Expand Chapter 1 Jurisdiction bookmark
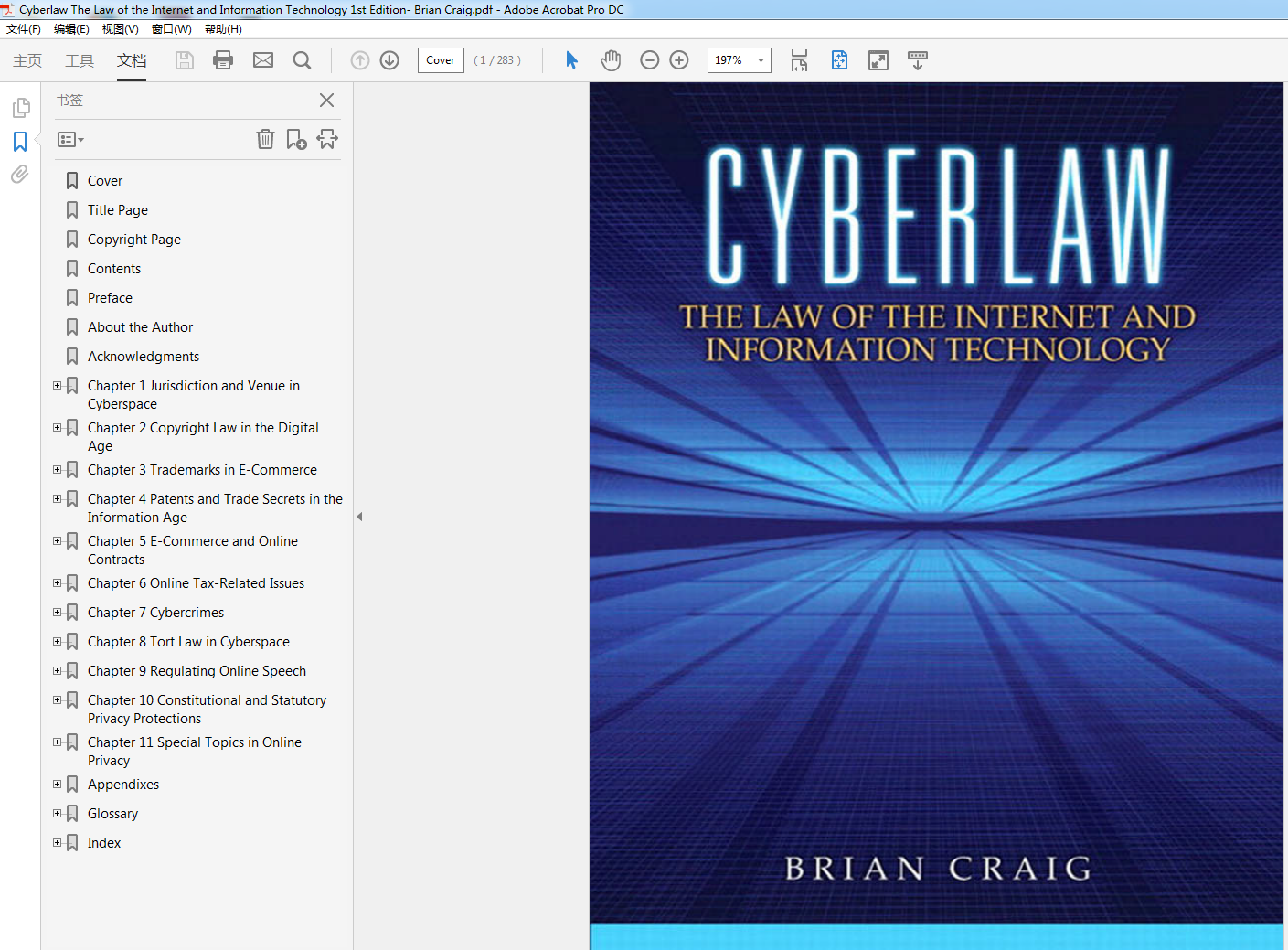Screen dimensions: 1288x950 click(58, 386)
